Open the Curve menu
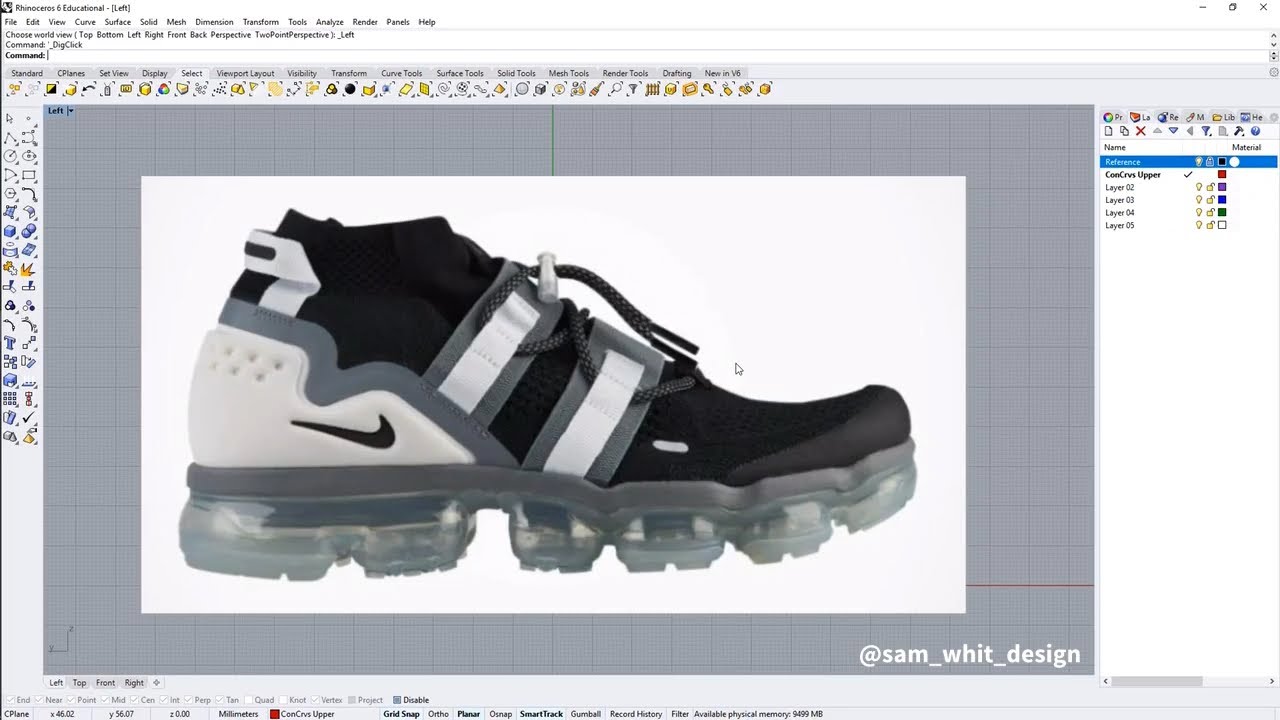This screenshot has width=1280, height=720. pos(85,22)
